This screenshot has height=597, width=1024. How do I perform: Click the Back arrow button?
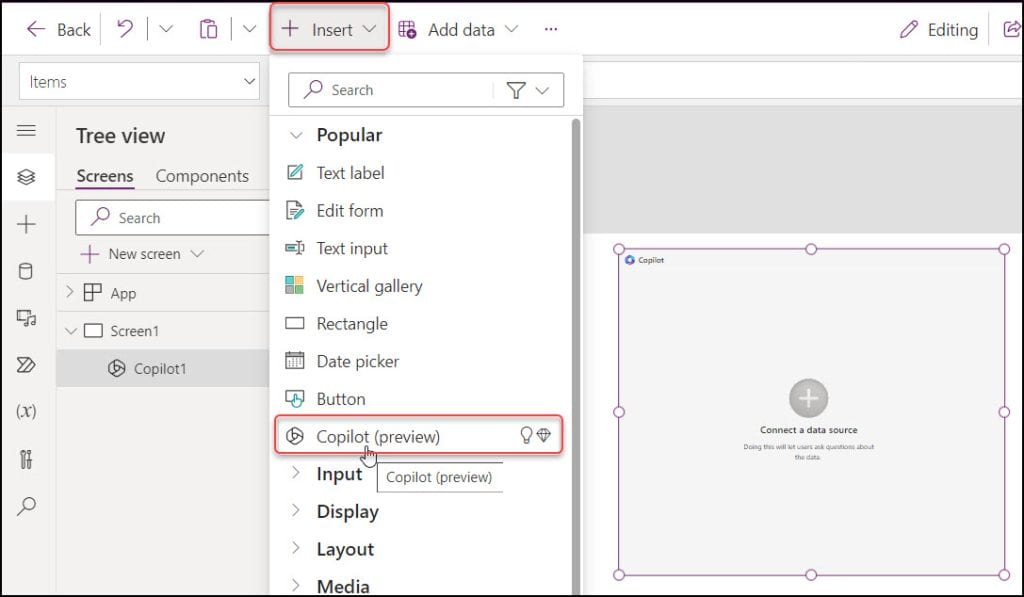[x=57, y=29]
